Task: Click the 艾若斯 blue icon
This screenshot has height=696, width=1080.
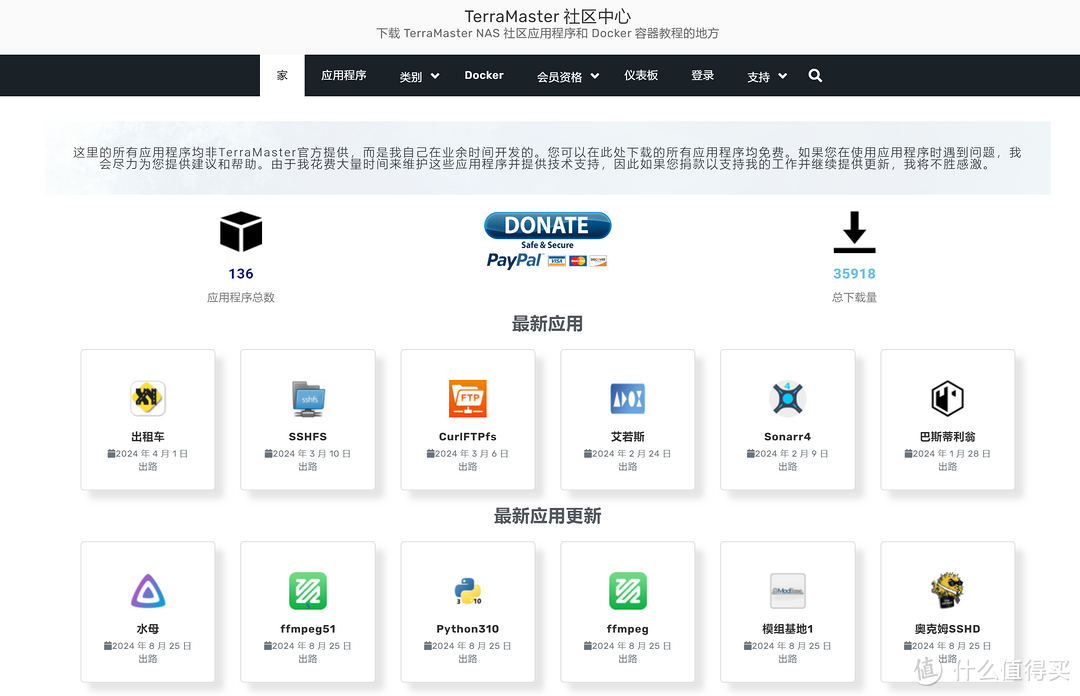Action: coord(627,397)
